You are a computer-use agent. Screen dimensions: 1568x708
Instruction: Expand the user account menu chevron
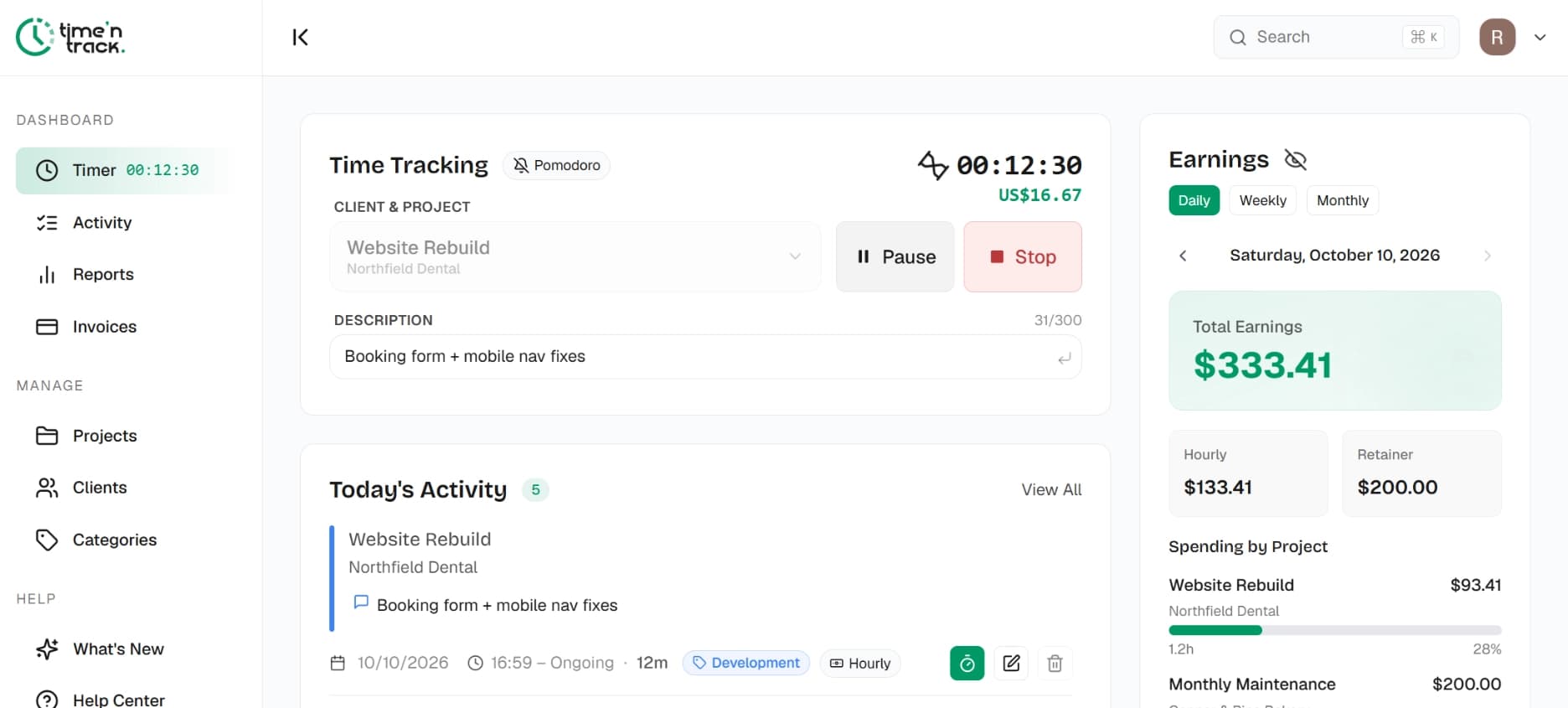(1540, 37)
